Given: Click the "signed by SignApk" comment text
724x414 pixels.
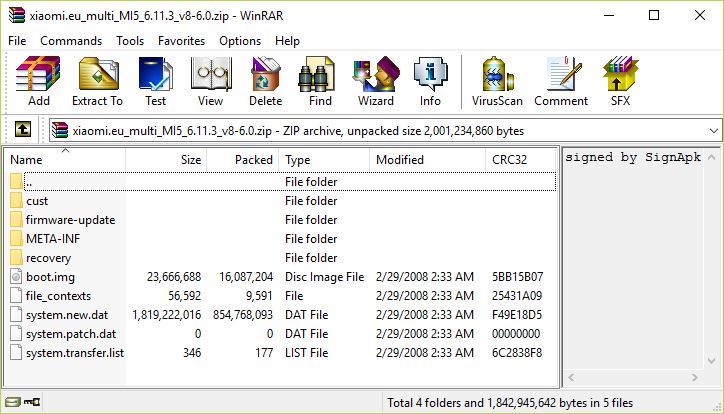Looking at the screenshot, I should [x=633, y=157].
